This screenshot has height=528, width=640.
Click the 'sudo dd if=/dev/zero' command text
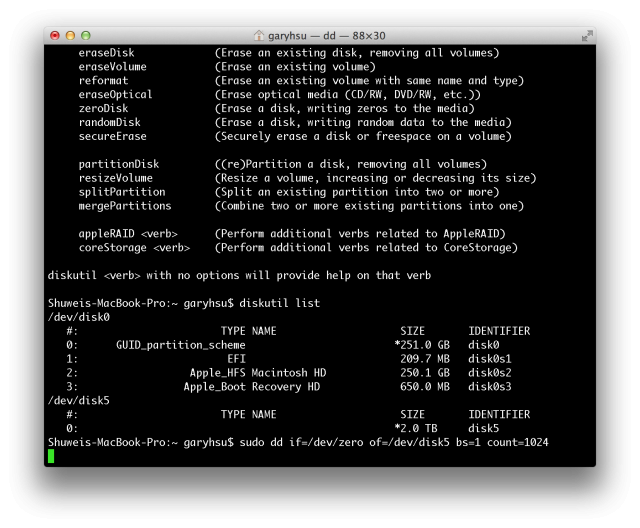click(x=301, y=442)
